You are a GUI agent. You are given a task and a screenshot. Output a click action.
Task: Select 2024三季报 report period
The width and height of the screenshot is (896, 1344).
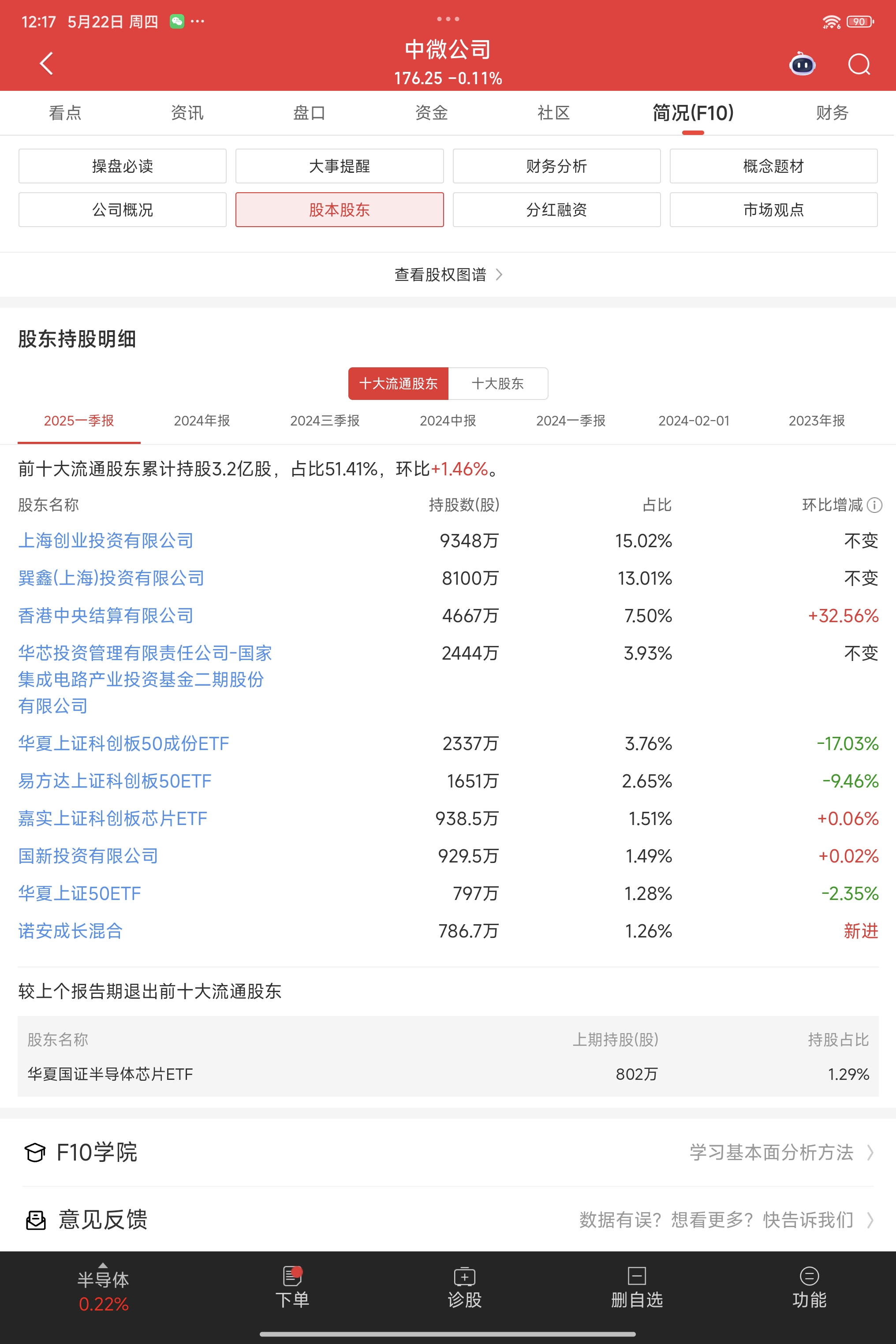[325, 421]
